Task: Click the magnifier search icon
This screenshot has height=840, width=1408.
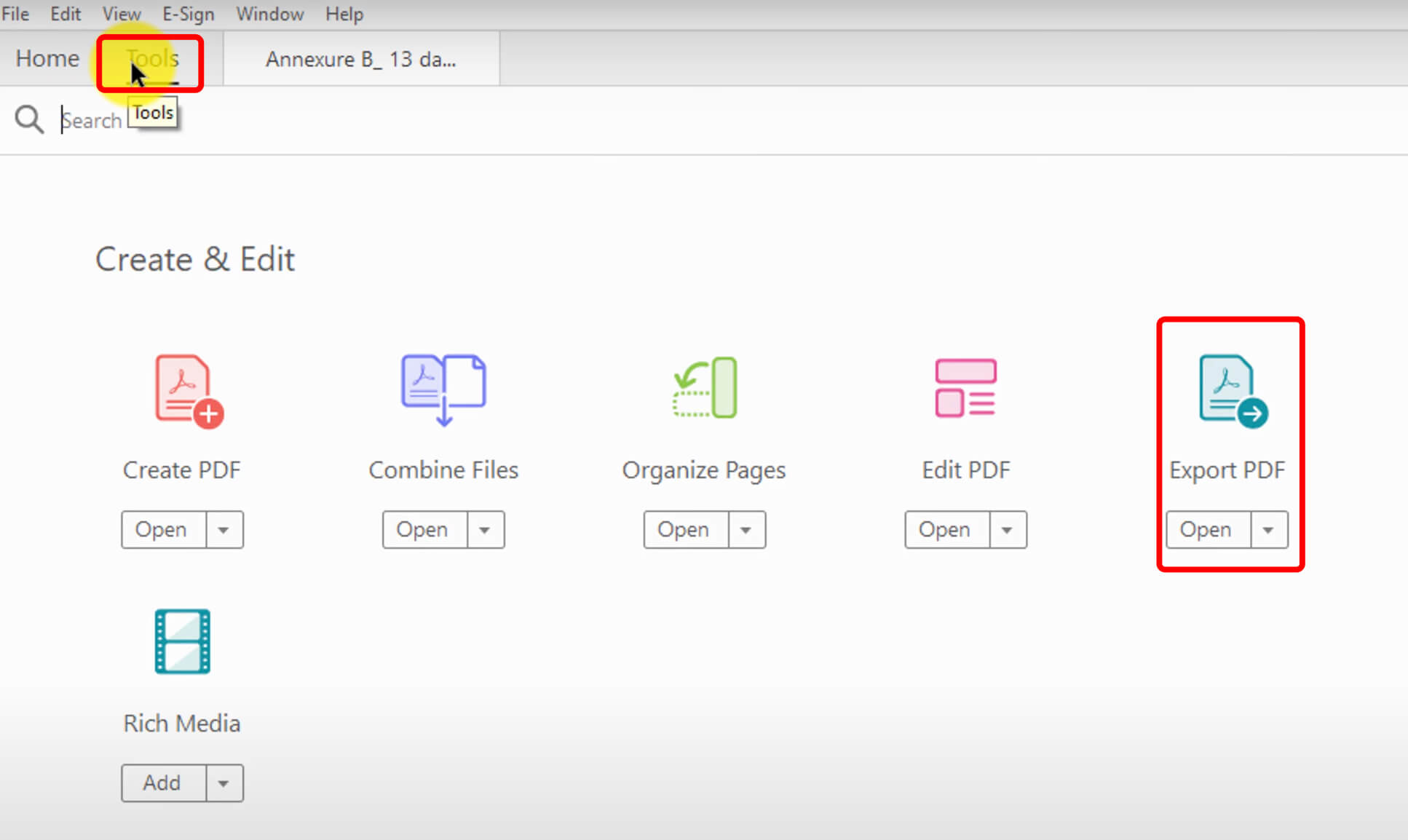Action: 29,119
